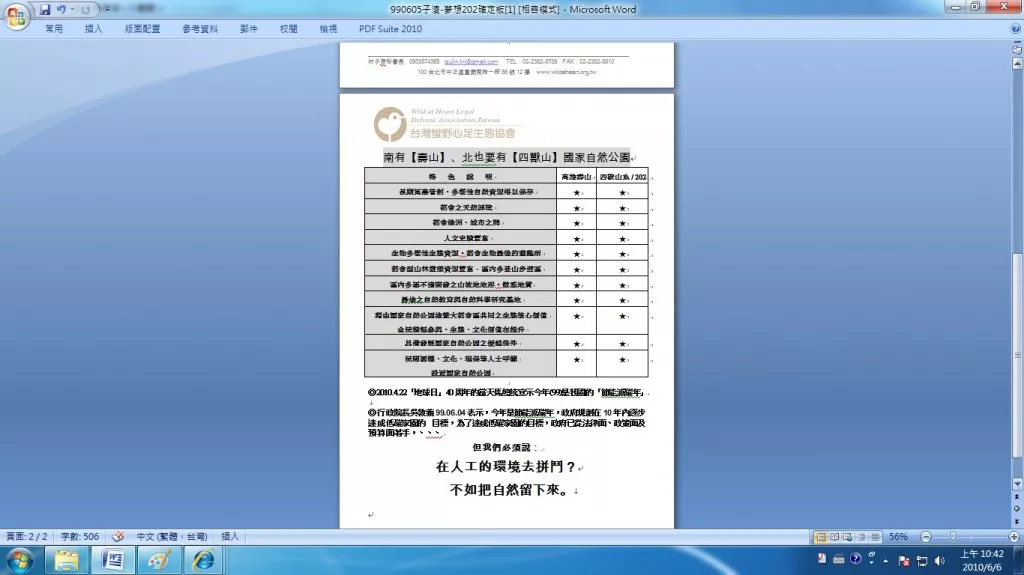Redo the last action
Viewport: 1024px width, 575px height.
pyautogui.click(x=86, y=10)
